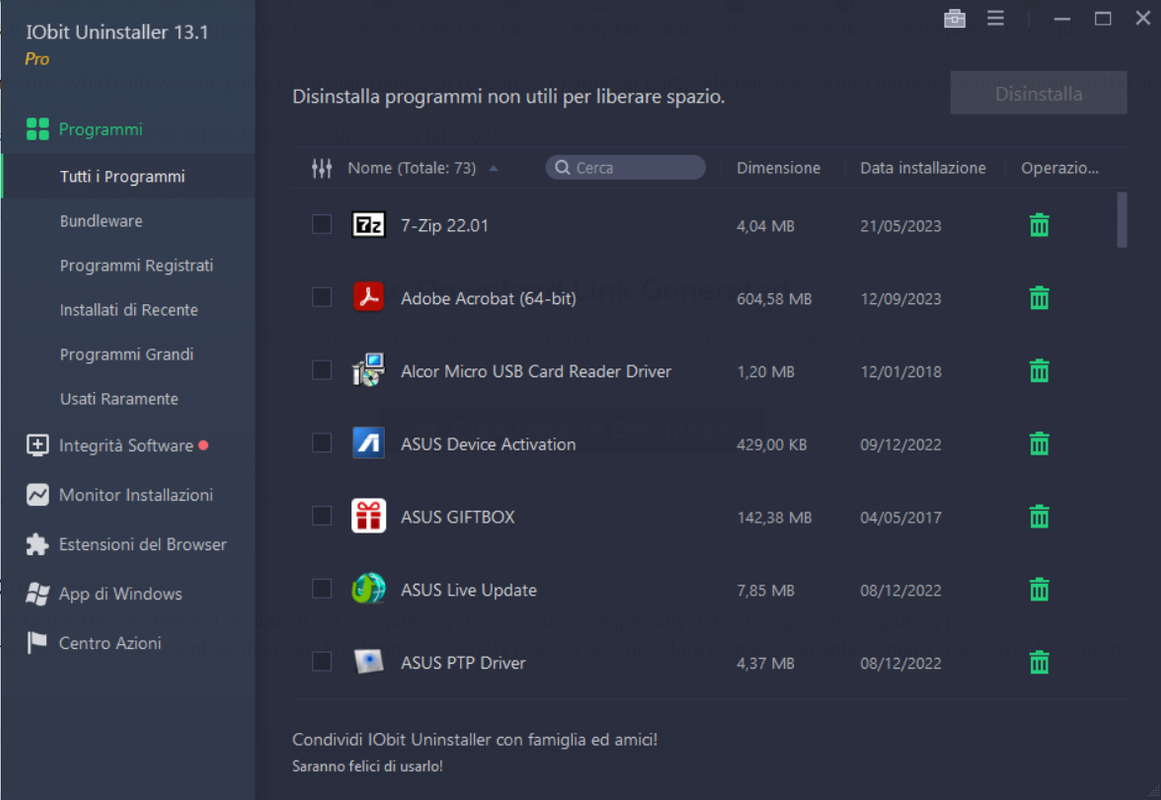Click the 12/01/2018 install date
Screen dimensions: 1161x800
point(900,372)
